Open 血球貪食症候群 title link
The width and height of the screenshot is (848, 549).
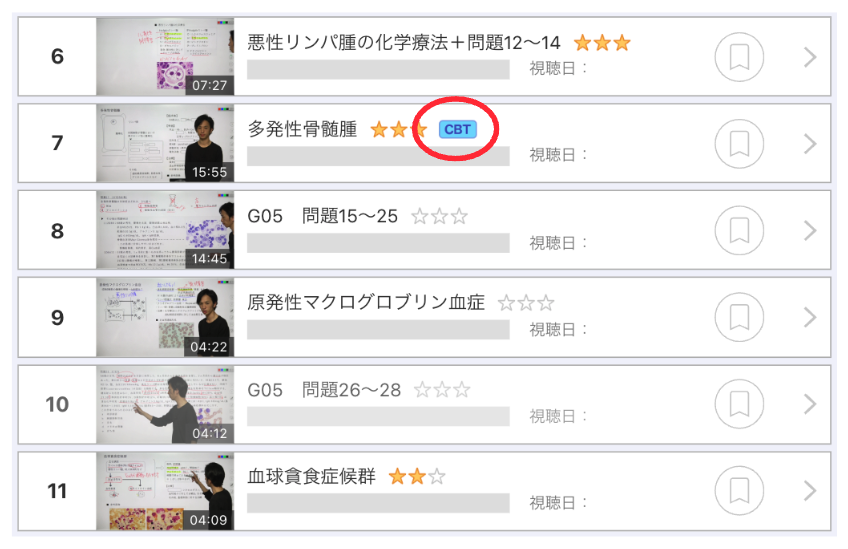coord(311,476)
